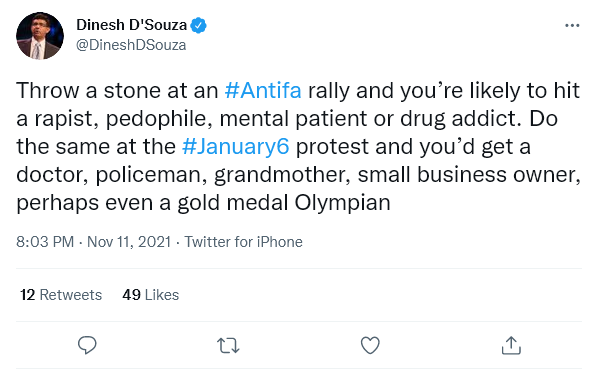Click the blue verified badge
Image resolution: width=598 pixels, height=369 pixels.
coord(198,26)
